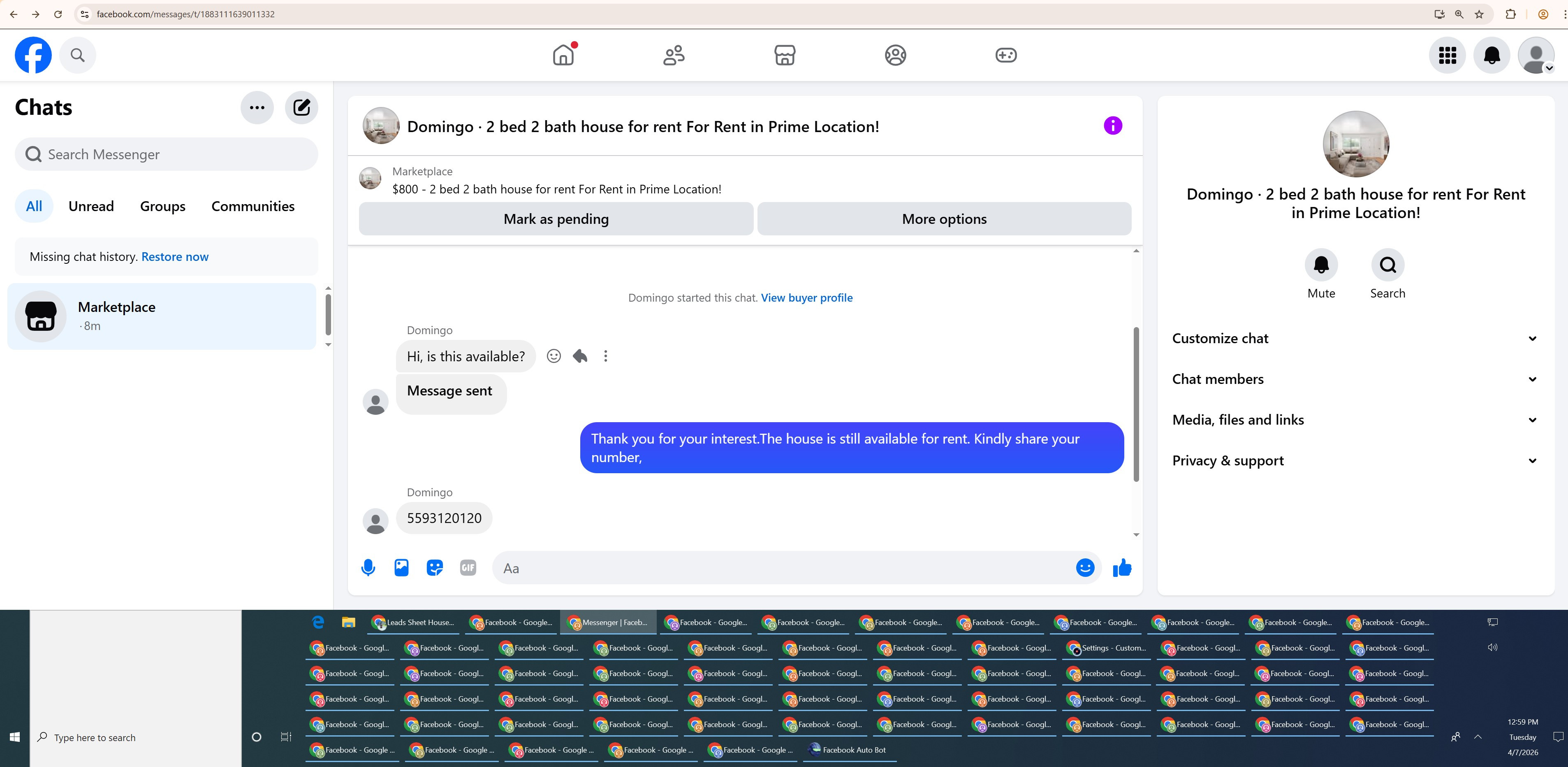Open File Explorer from taskbar
1568x767 pixels.
coord(348,622)
